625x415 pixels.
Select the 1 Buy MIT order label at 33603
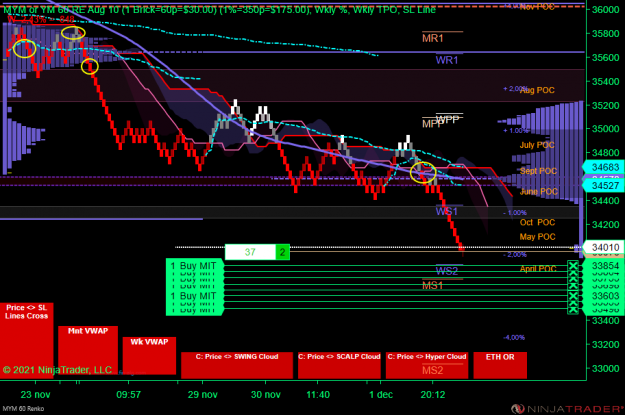click(195, 296)
